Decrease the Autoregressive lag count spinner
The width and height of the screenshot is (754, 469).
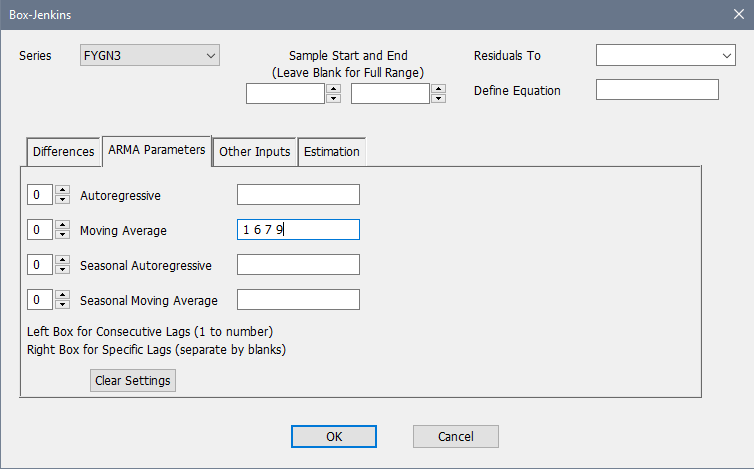[62, 200]
